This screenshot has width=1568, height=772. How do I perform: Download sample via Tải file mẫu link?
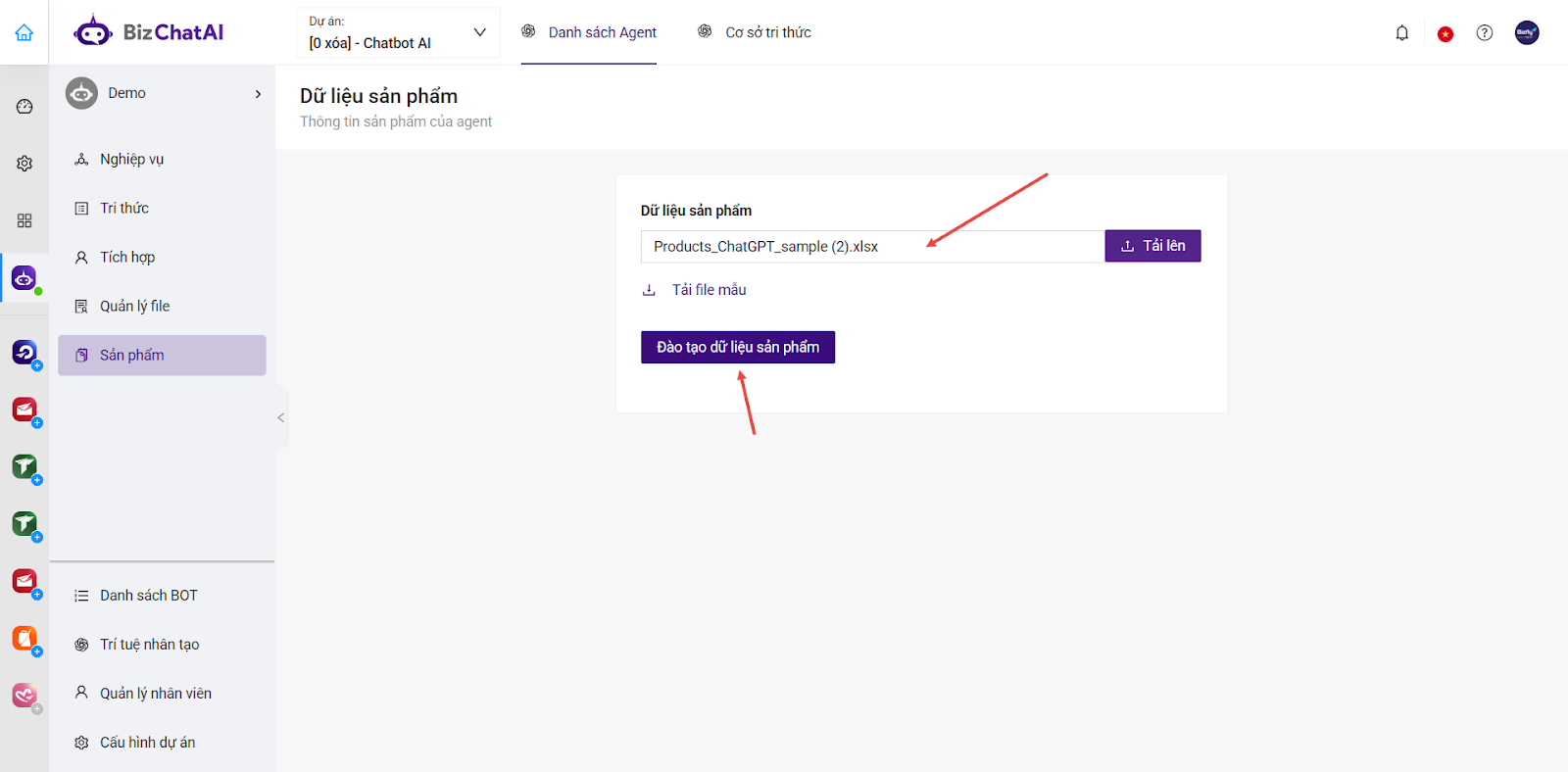[x=710, y=290]
